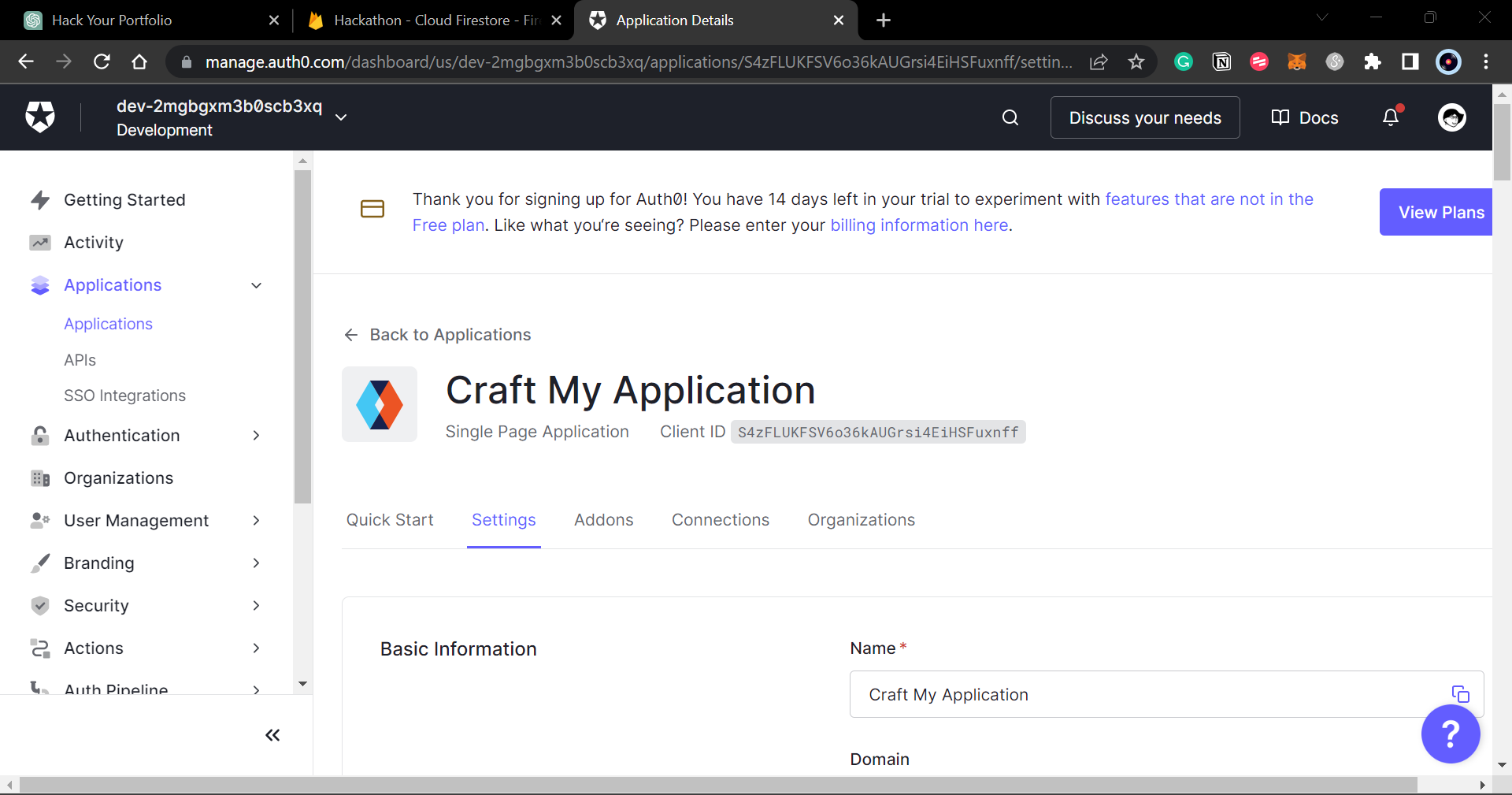Click the View Plans button
The width and height of the screenshot is (1512, 795).
pyautogui.click(x=1440, y=212)
